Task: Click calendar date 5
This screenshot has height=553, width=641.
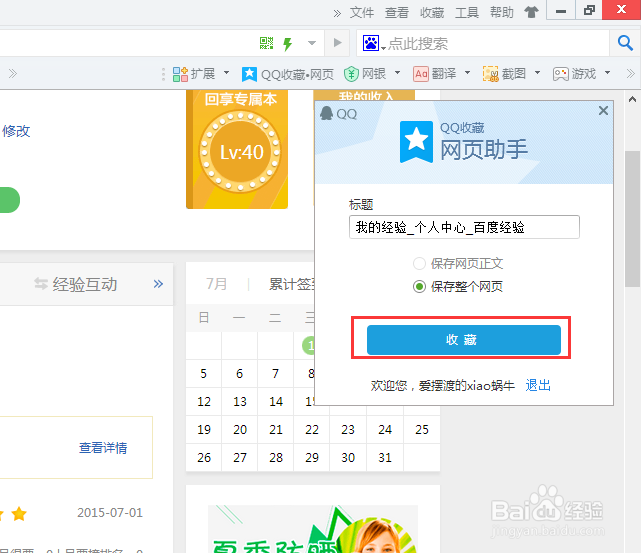Action: pos(204,374)
